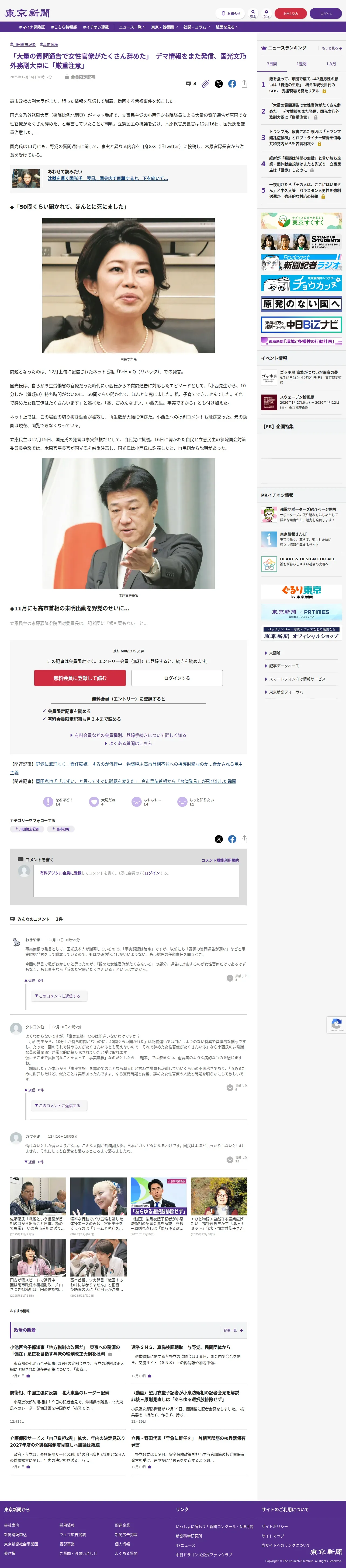Viewport: 346px width, 1568px height.
Task: Click わきやま's commenter avatar
Action: pos(16,942)
